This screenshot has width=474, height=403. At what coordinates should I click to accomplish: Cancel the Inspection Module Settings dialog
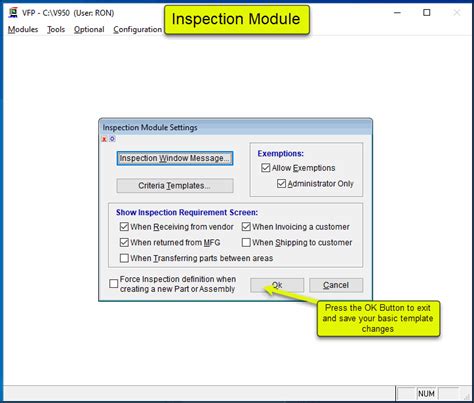(336, 285)
